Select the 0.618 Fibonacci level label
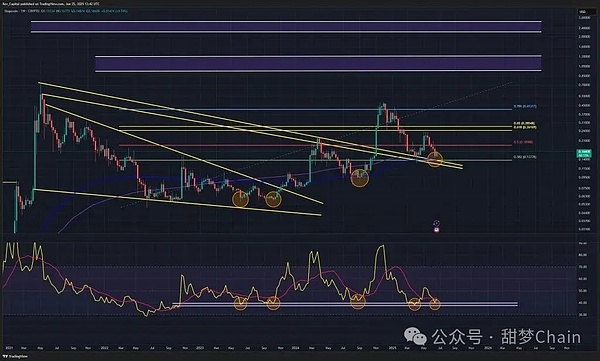The height and width of the screenshot is (361, 600). point(525,127)
